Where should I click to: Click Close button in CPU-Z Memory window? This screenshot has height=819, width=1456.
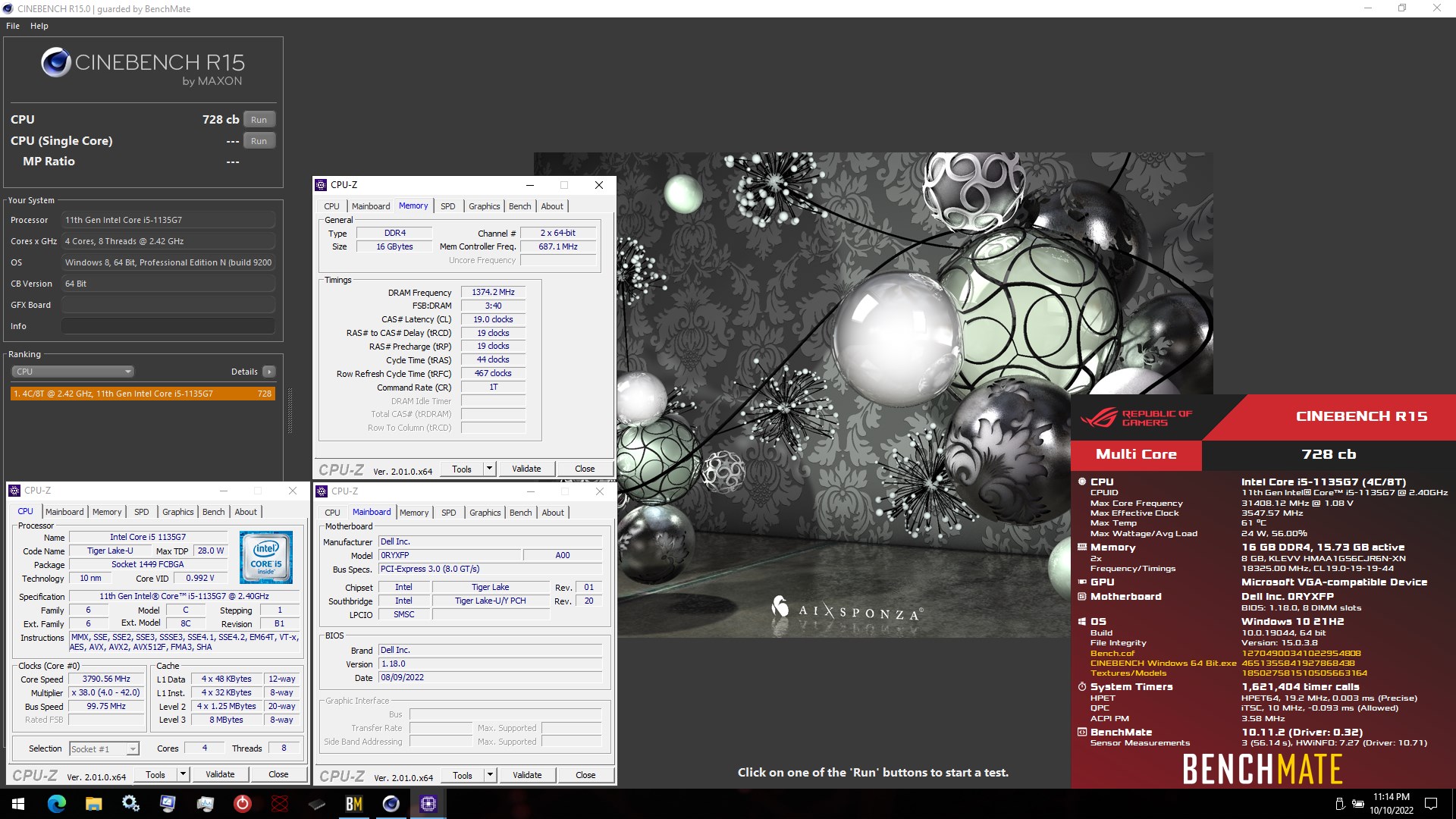(585, 469)
